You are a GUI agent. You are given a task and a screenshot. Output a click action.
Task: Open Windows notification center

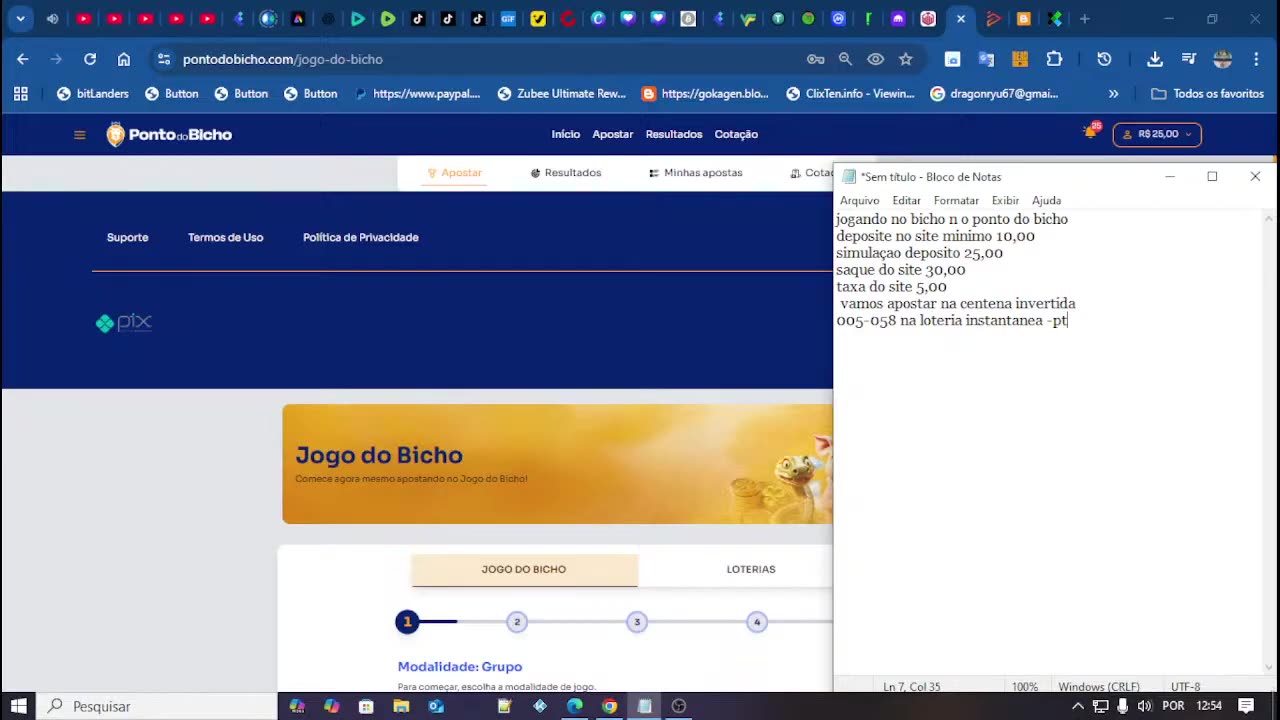tap(1246, 706)
